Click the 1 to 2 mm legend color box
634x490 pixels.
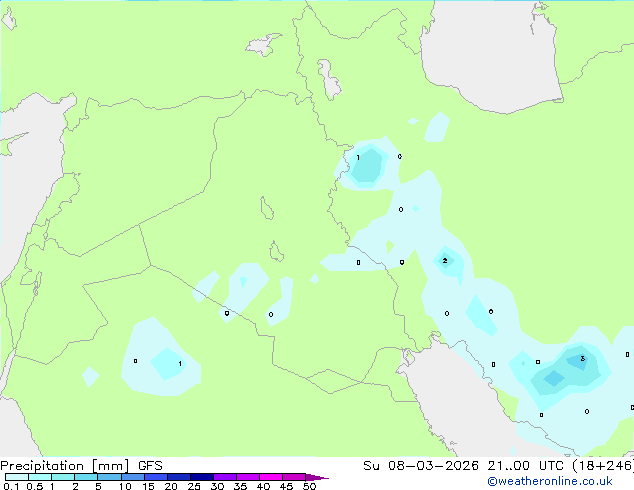[x=63, y=477]
